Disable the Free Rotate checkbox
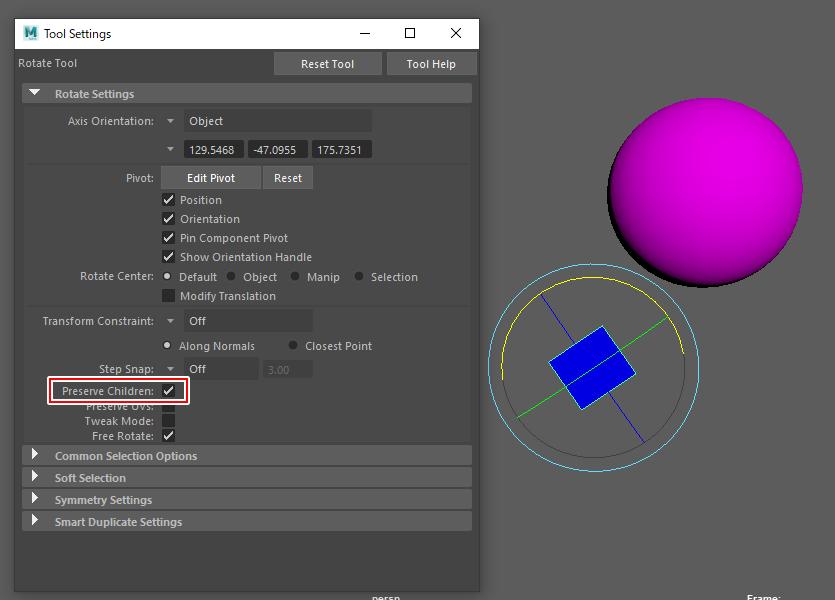835x600 pixels. (x=168, y=436)
